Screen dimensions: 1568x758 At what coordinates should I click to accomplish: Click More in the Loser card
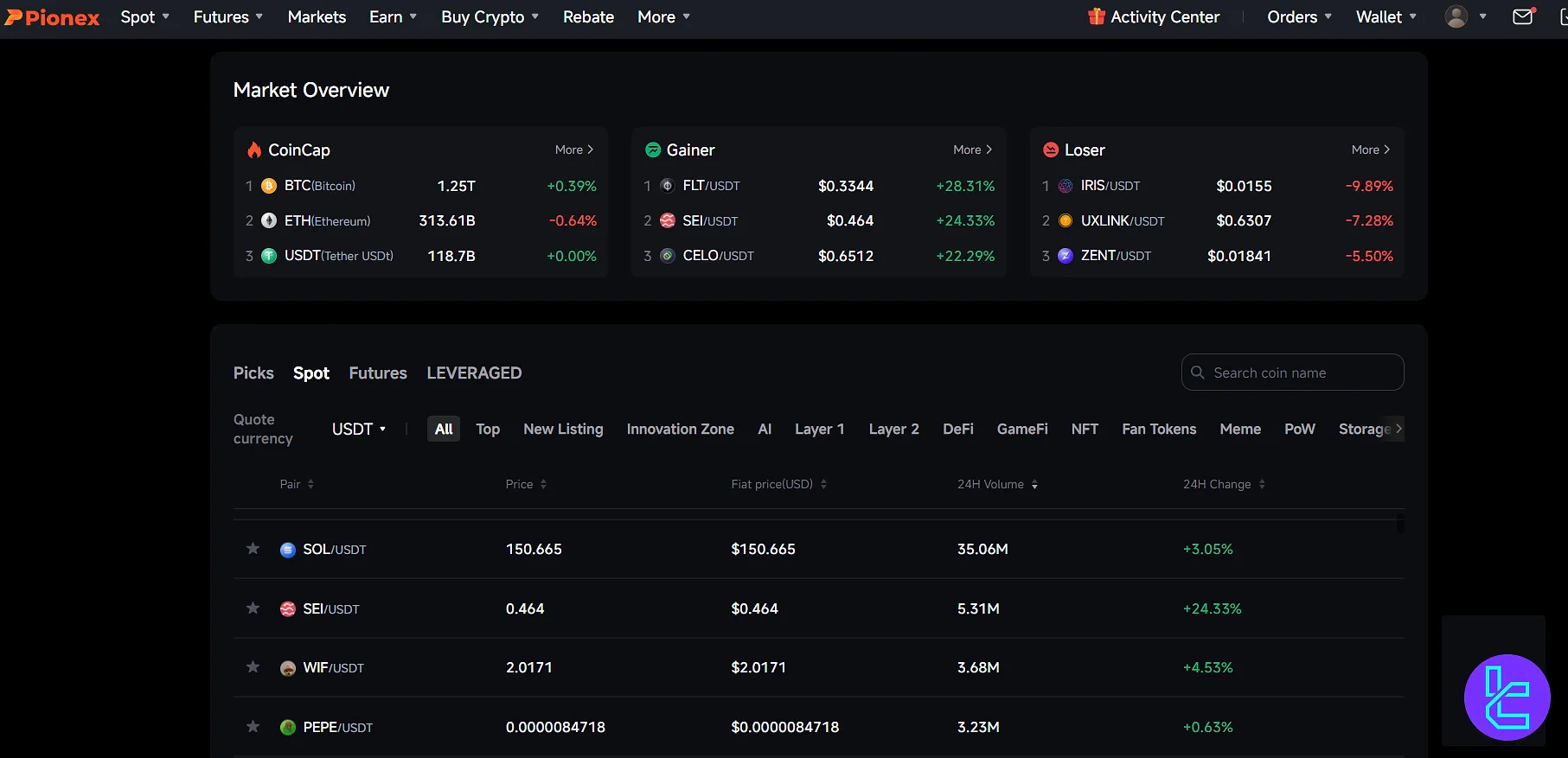1371,150
